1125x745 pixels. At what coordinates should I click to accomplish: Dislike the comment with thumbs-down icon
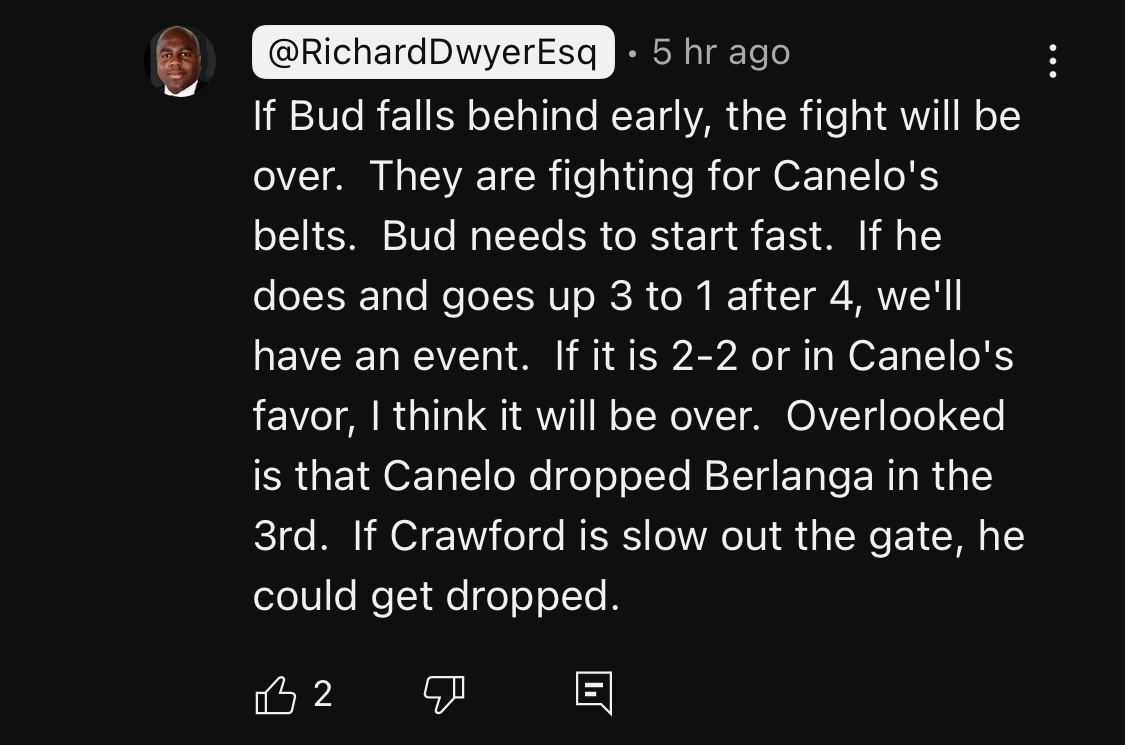point(443,694)
